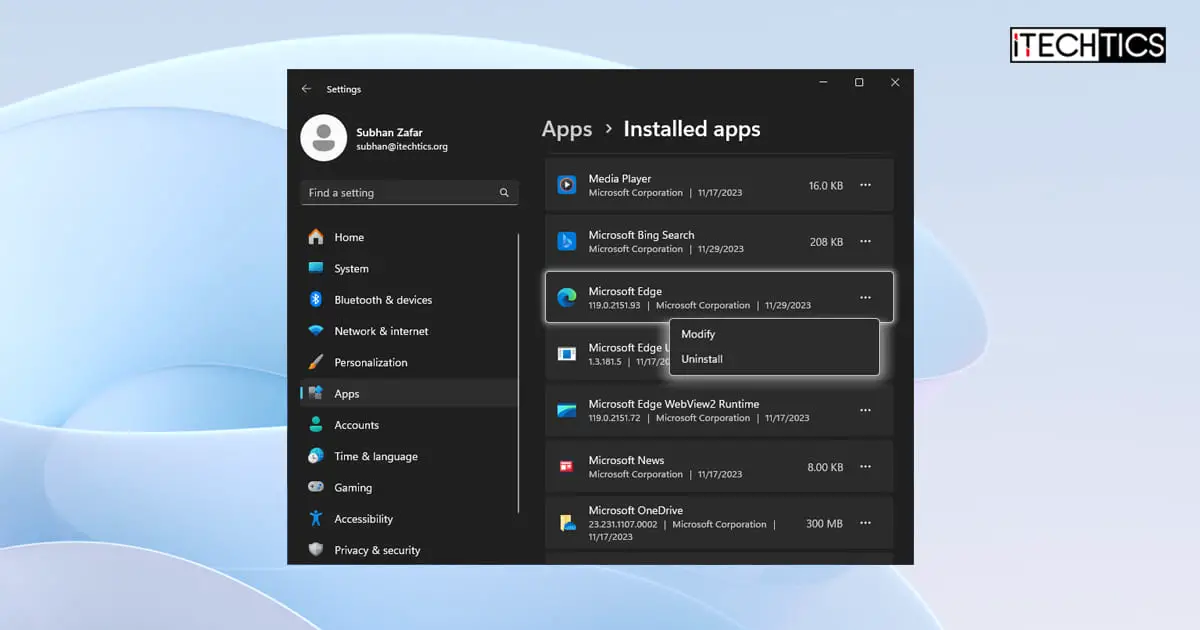Open Personalization settings
The height and width of the screenshot is (630, 1200).
pyautogui.click(x=409, y=362)
